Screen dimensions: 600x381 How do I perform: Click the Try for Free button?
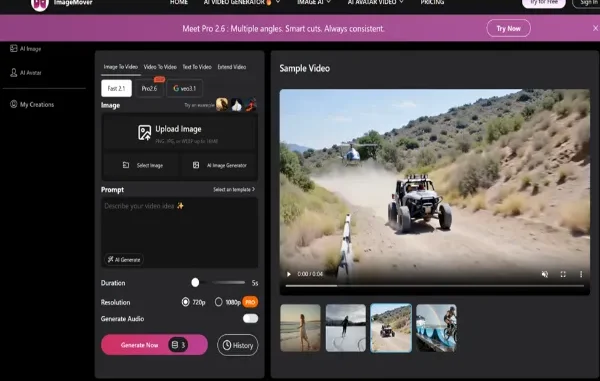click(544, 3)
